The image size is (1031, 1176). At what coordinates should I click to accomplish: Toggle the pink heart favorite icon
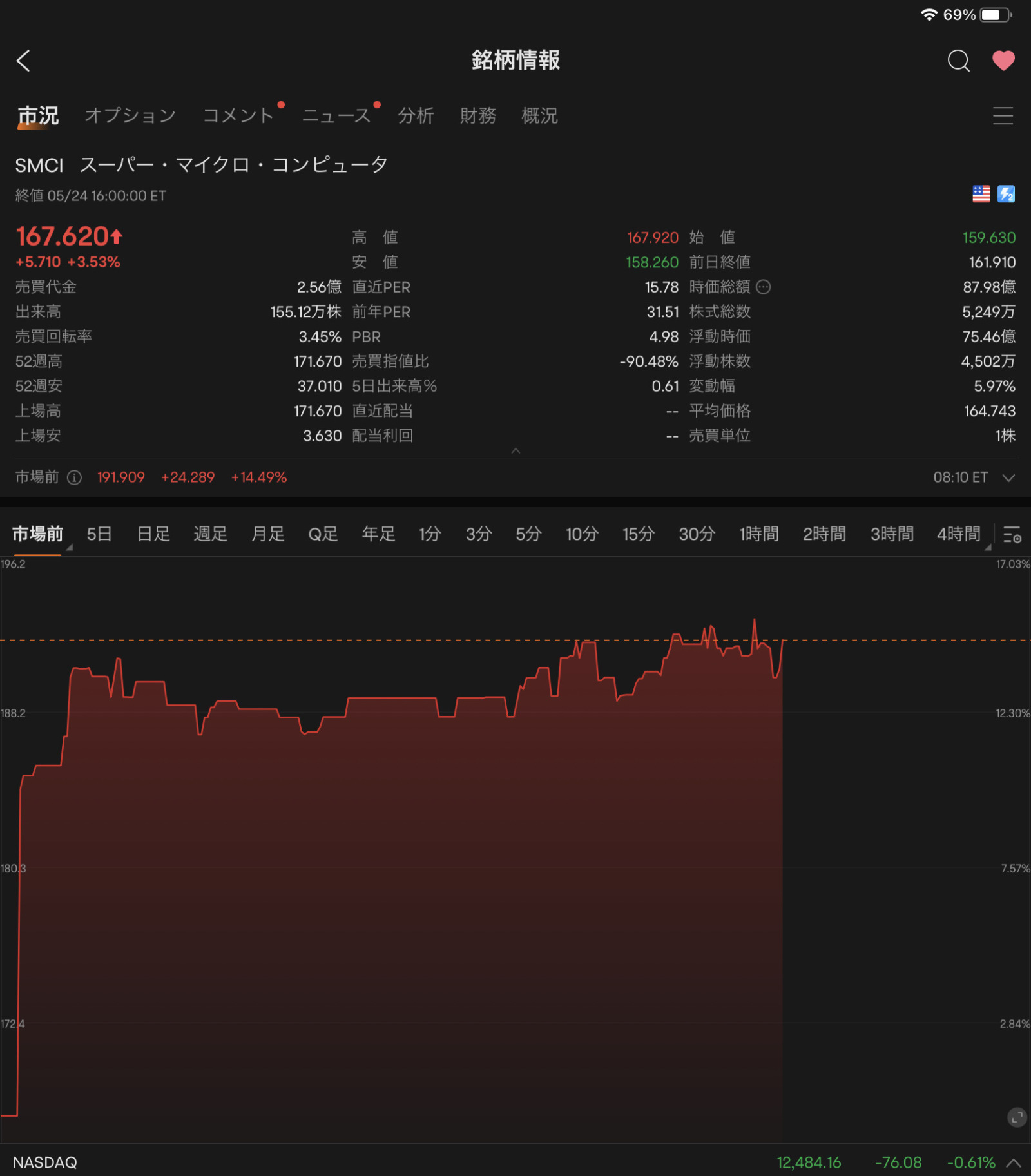click(1003, 61)
